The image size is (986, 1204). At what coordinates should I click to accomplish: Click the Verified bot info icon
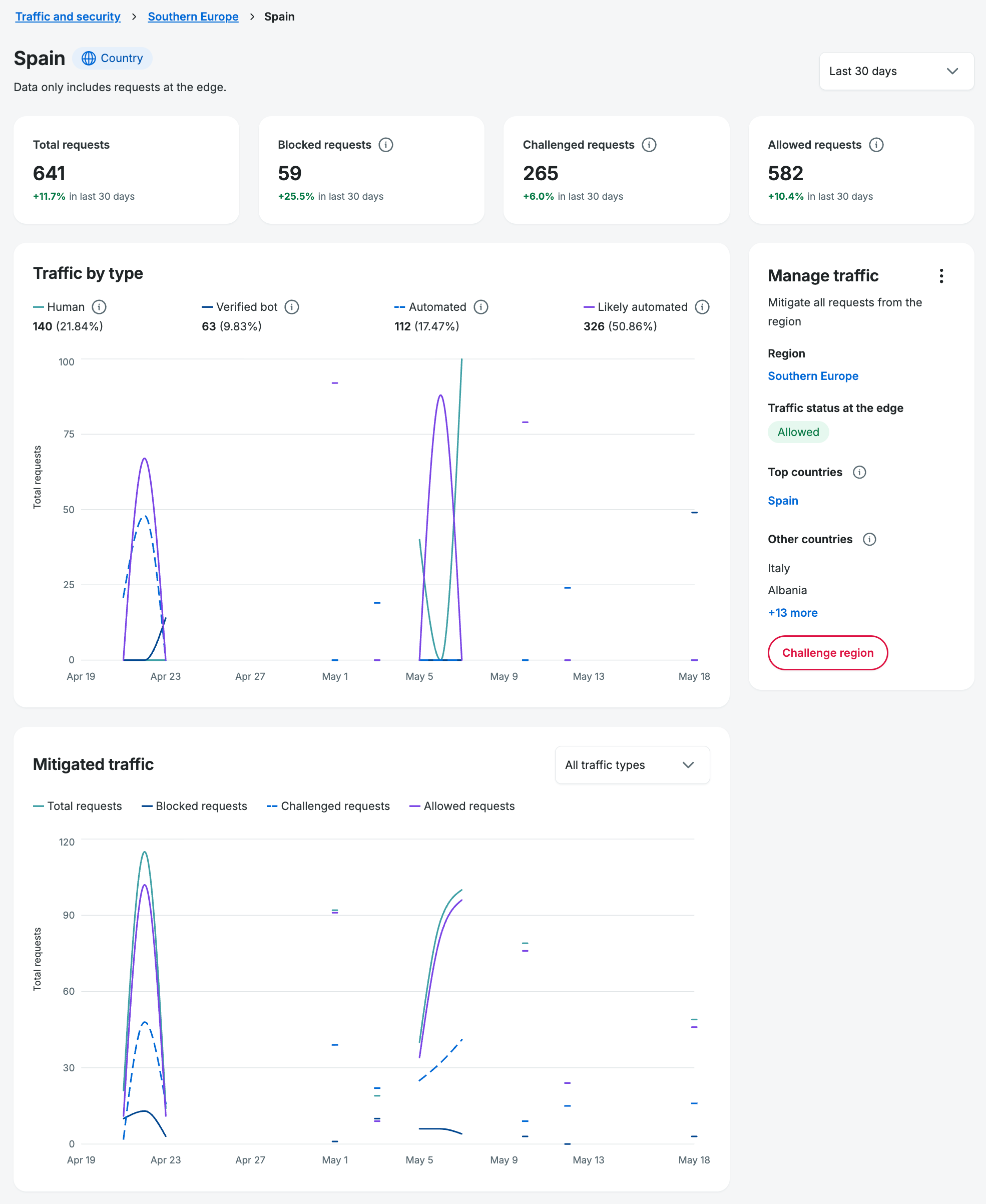291,307
